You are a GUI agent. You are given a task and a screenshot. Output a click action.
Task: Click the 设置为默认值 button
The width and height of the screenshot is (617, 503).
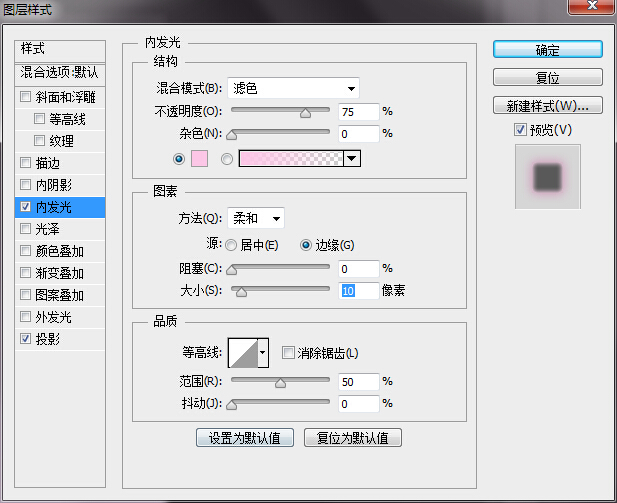(244, 438)
